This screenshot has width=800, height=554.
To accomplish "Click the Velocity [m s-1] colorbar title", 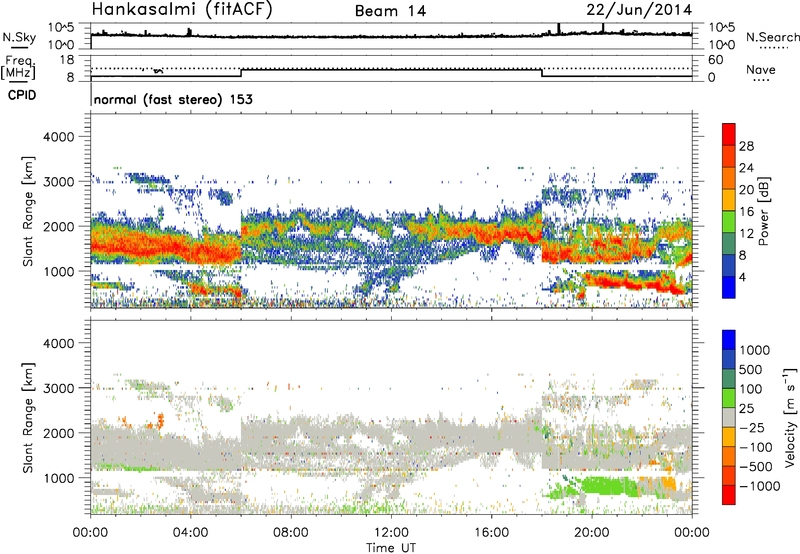I will point(791,417).
